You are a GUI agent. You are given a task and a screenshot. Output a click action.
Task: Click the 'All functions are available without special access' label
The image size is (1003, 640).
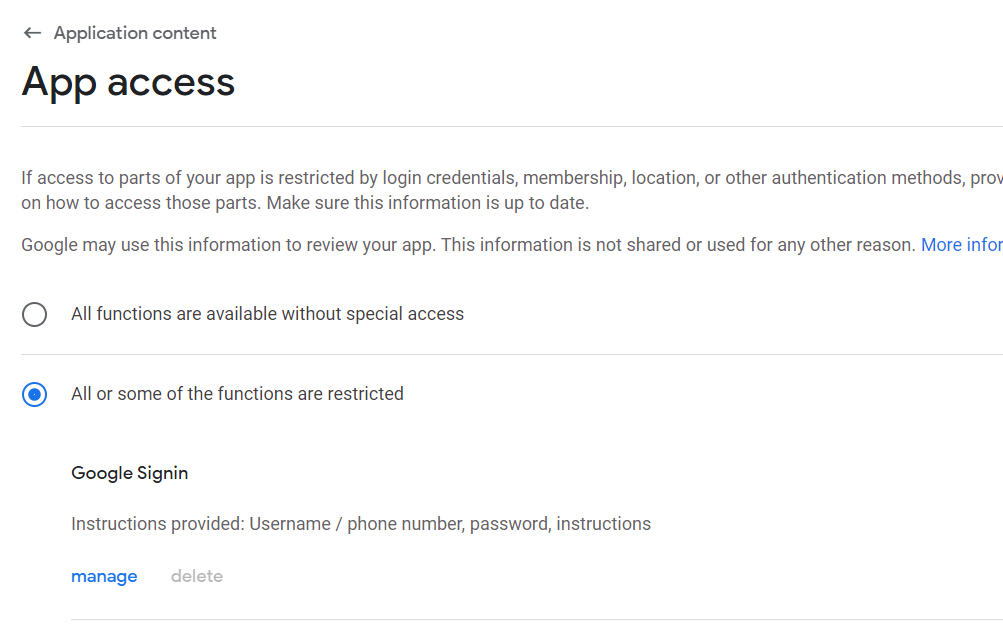[267, 314]
